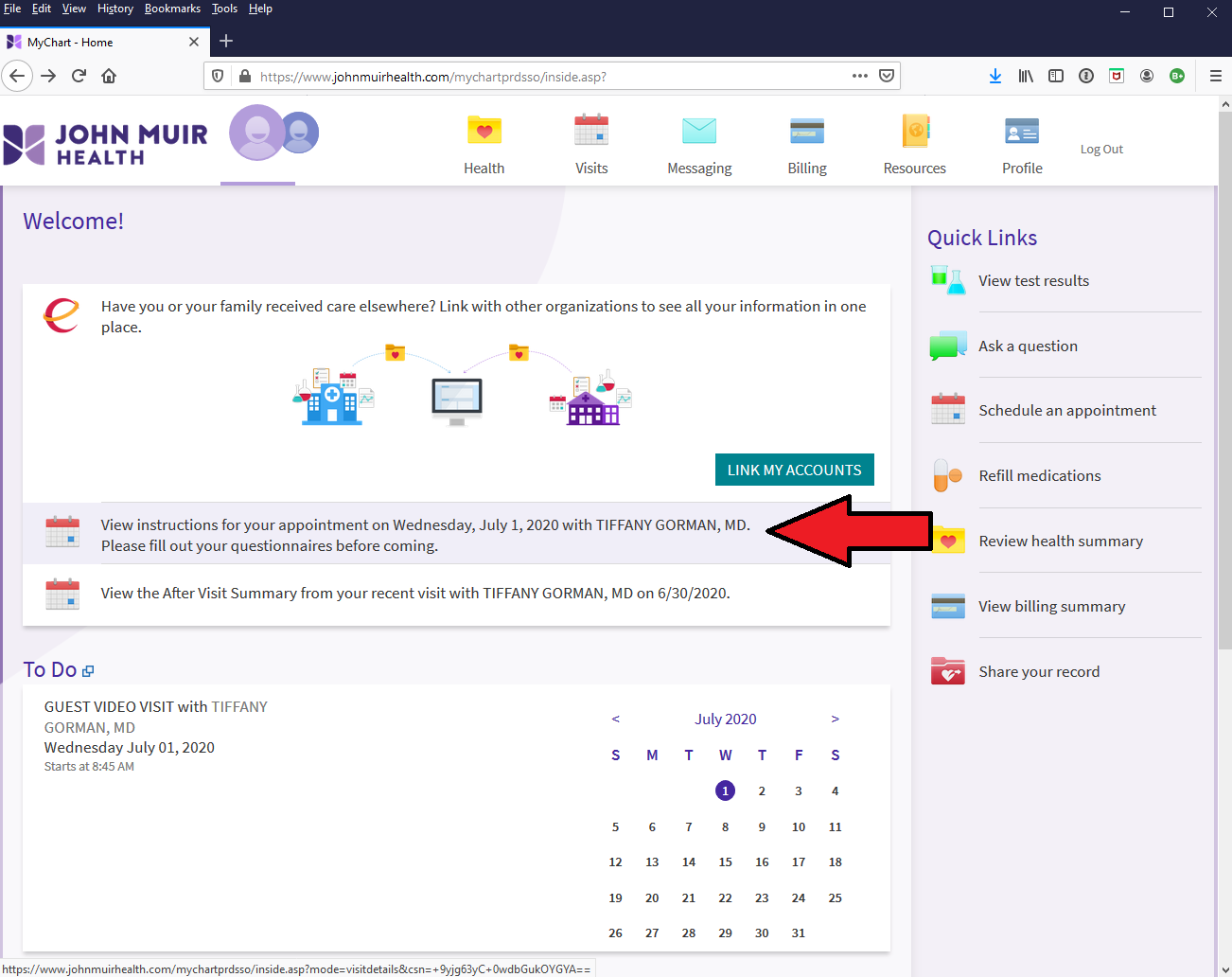Click View billing summary link

[1052, 606]
